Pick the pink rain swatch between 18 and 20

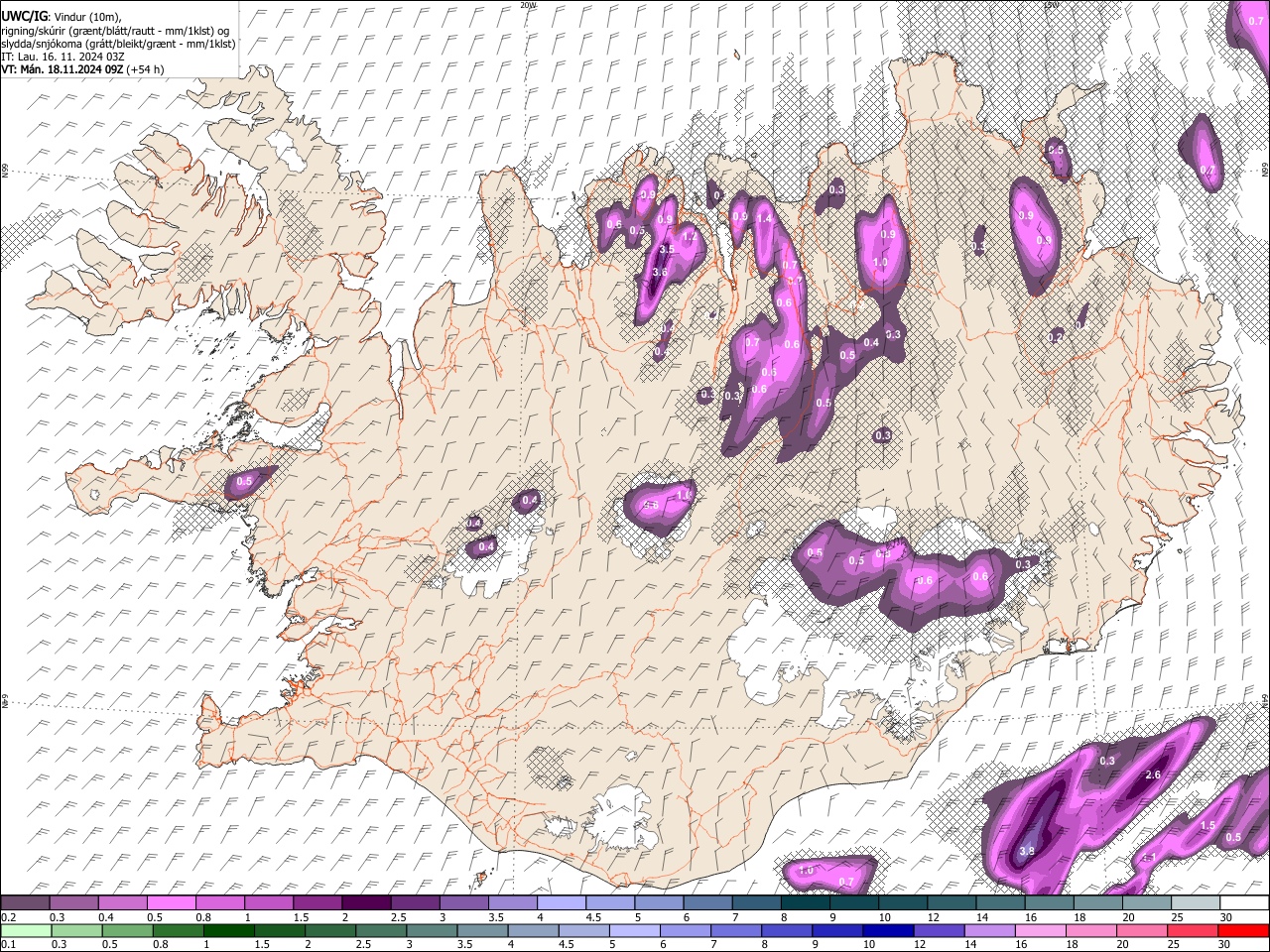(x=1089, y=930)
